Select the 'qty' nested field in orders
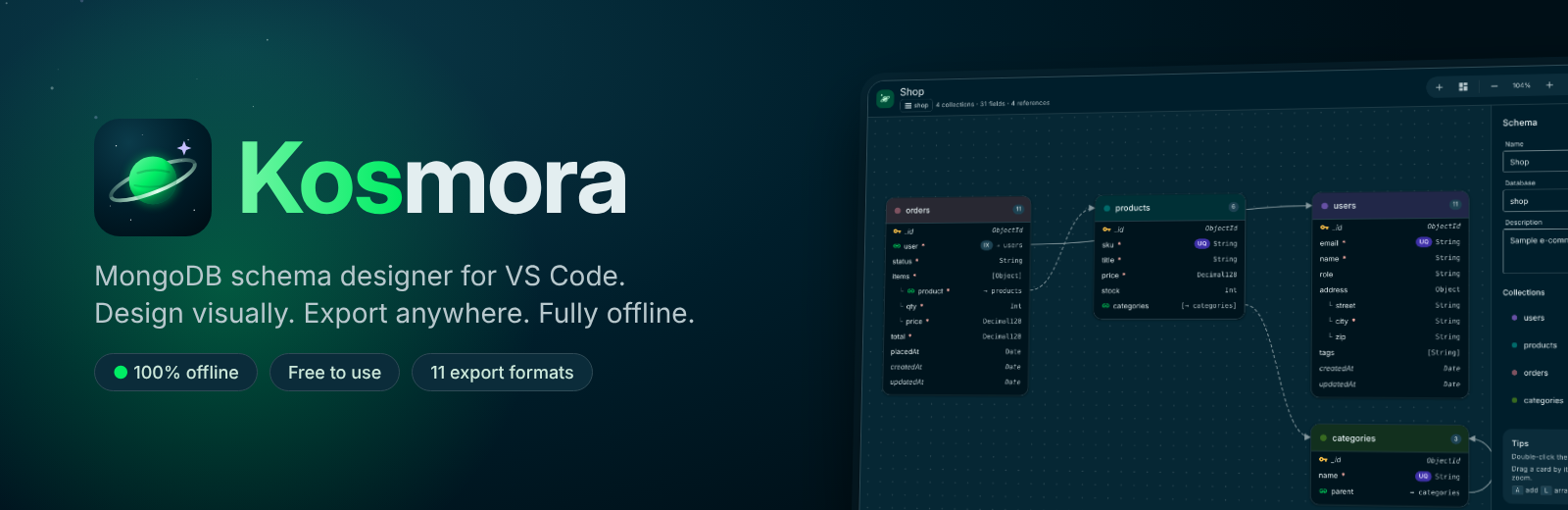This screenshot has width=1568, height=510. click(956, 306)
